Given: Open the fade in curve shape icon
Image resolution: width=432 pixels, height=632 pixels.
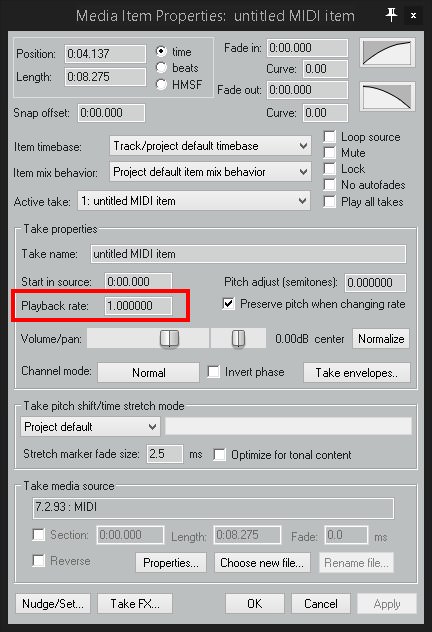Looking at the screenshot, I should [387, 53].
